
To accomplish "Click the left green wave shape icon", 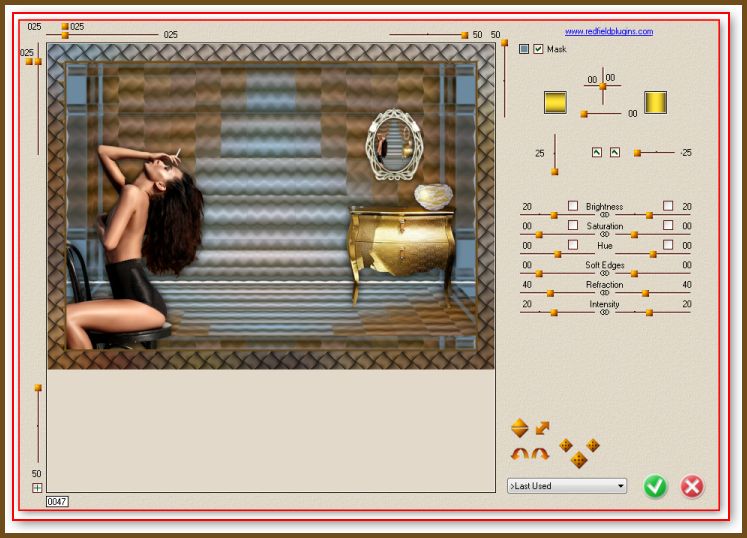I will [x=596, y=152].
